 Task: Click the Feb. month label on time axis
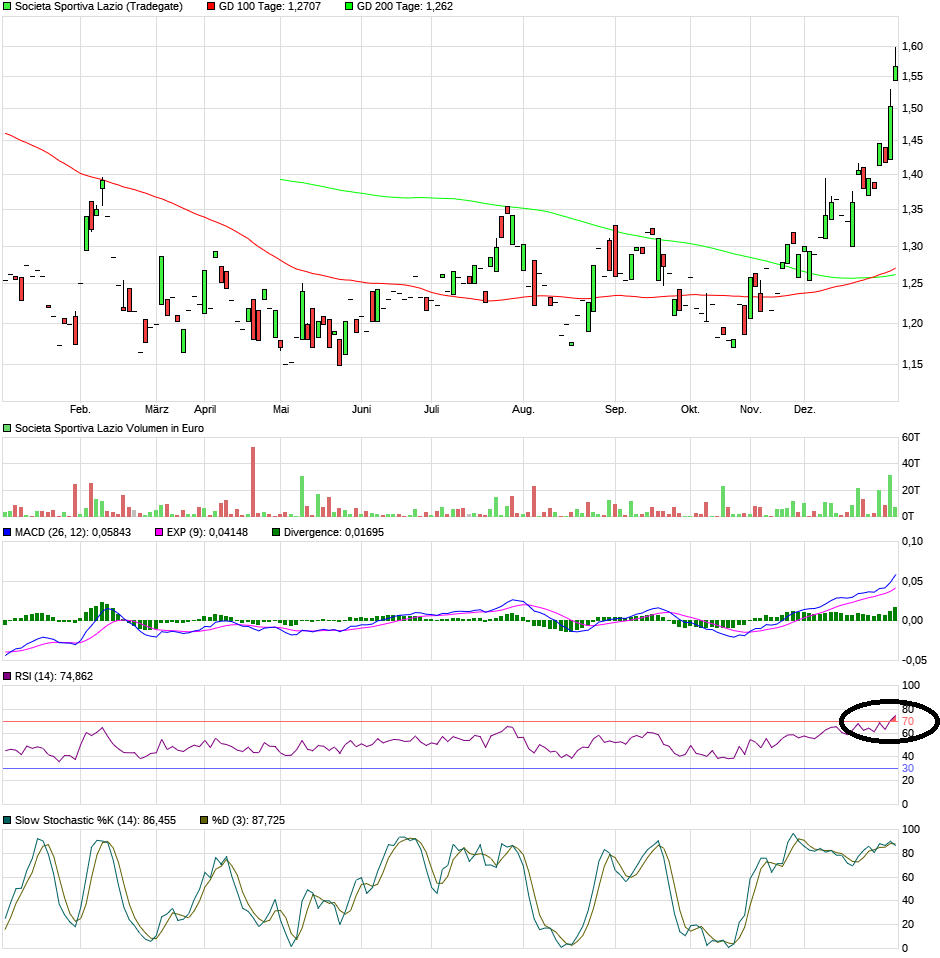[x=80, y=409]
